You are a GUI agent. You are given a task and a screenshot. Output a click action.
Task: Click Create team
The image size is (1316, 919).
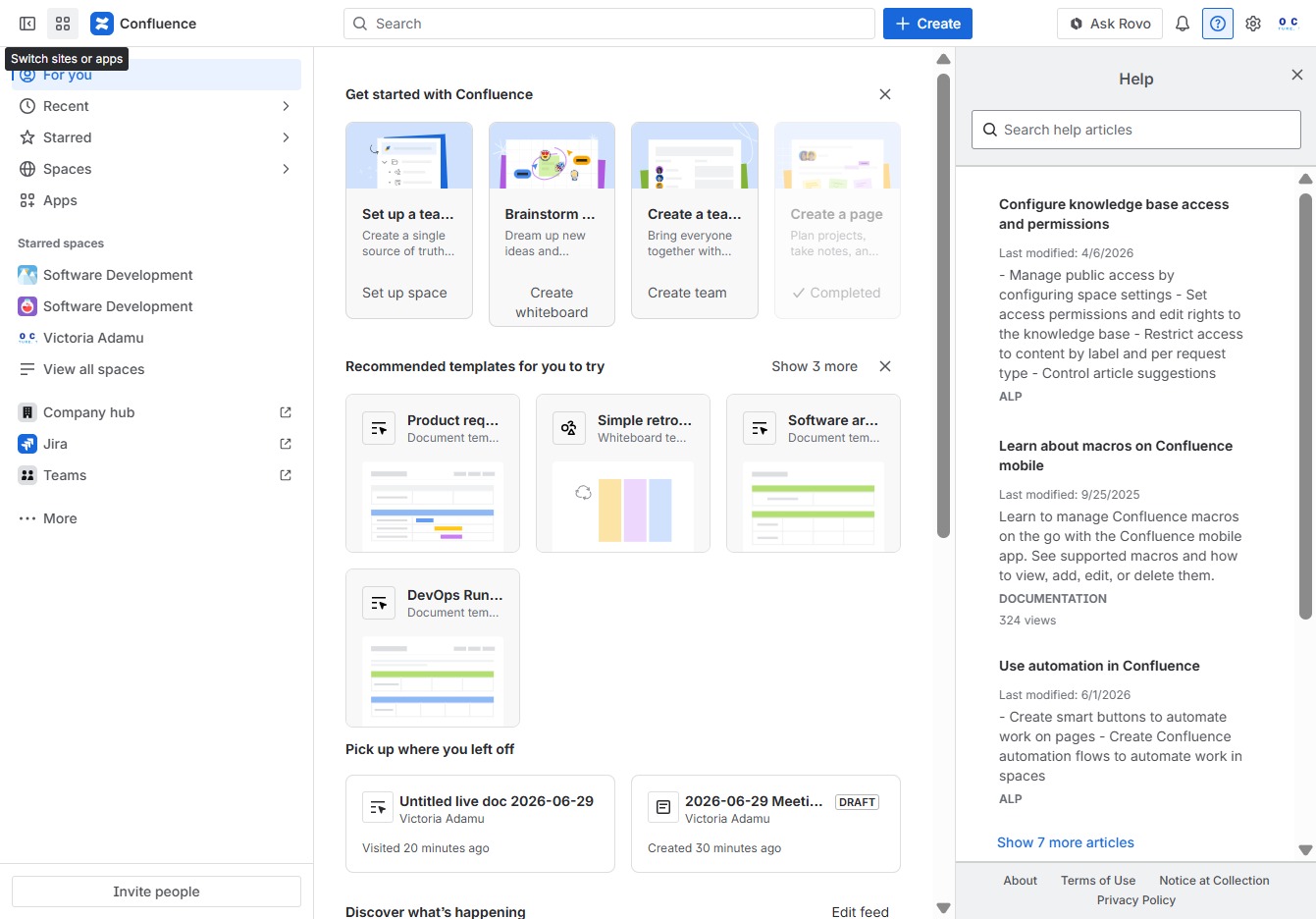coord(687,293)
